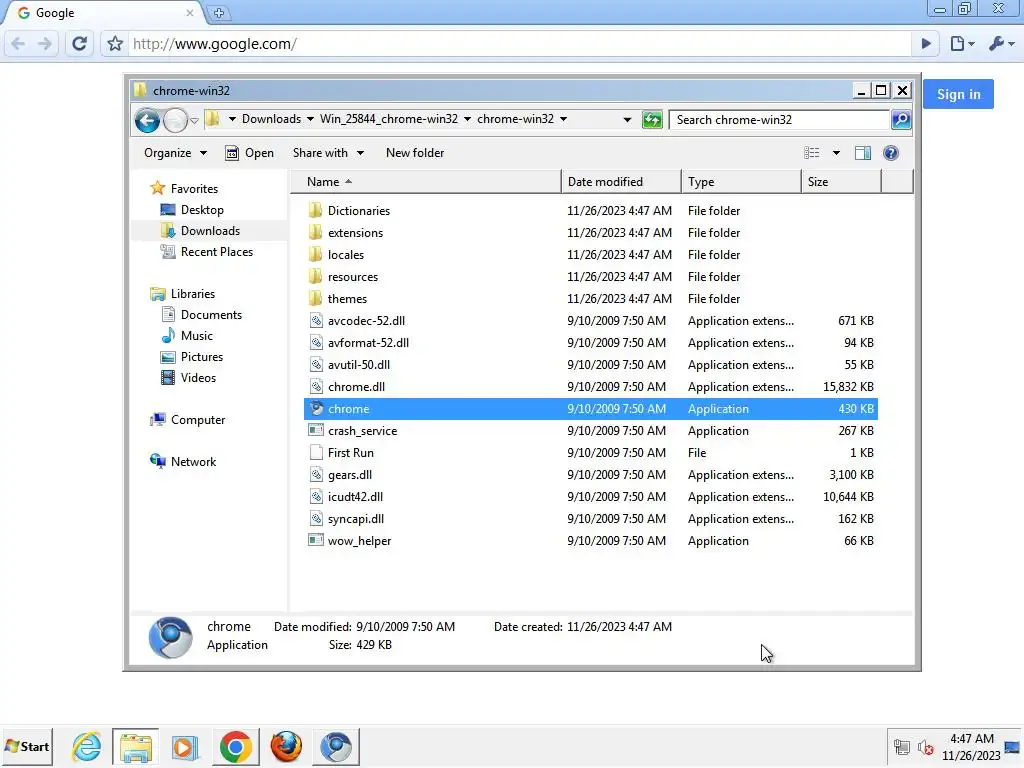Viewport: 1024px width, 768px height.
Task: Select the locales folder
Action: pyautogui.click(x=591, y=255)
